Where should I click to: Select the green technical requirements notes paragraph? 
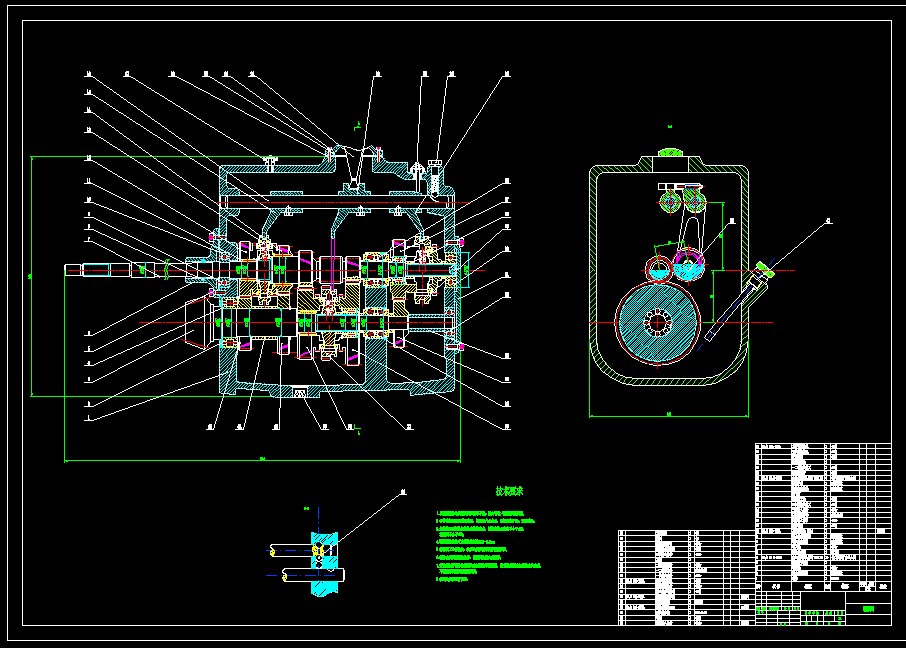coord(488,546)
